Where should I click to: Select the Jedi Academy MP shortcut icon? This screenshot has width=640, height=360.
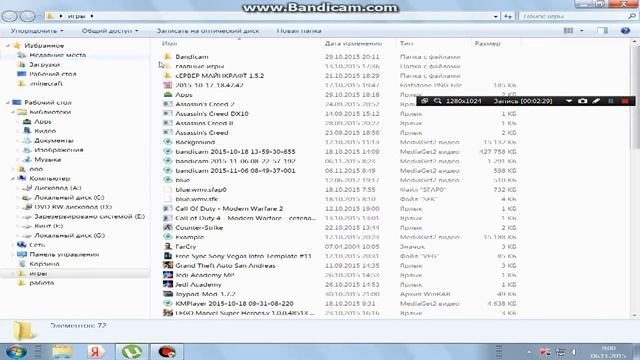(167, 275)
